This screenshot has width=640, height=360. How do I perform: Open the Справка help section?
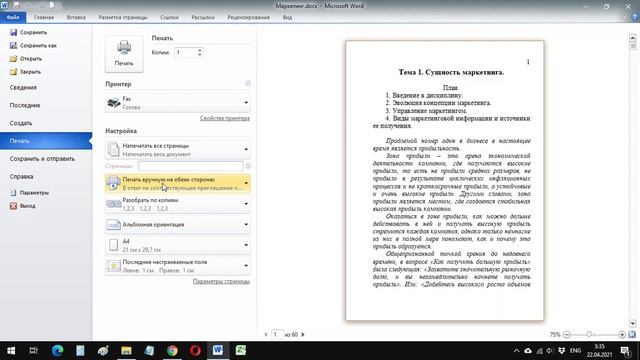(21, 177)
